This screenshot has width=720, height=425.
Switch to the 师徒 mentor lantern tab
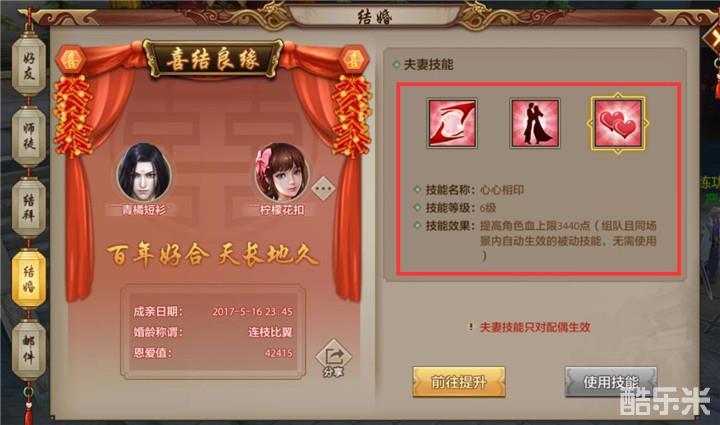pyautogui.click(x=29, y=137)
